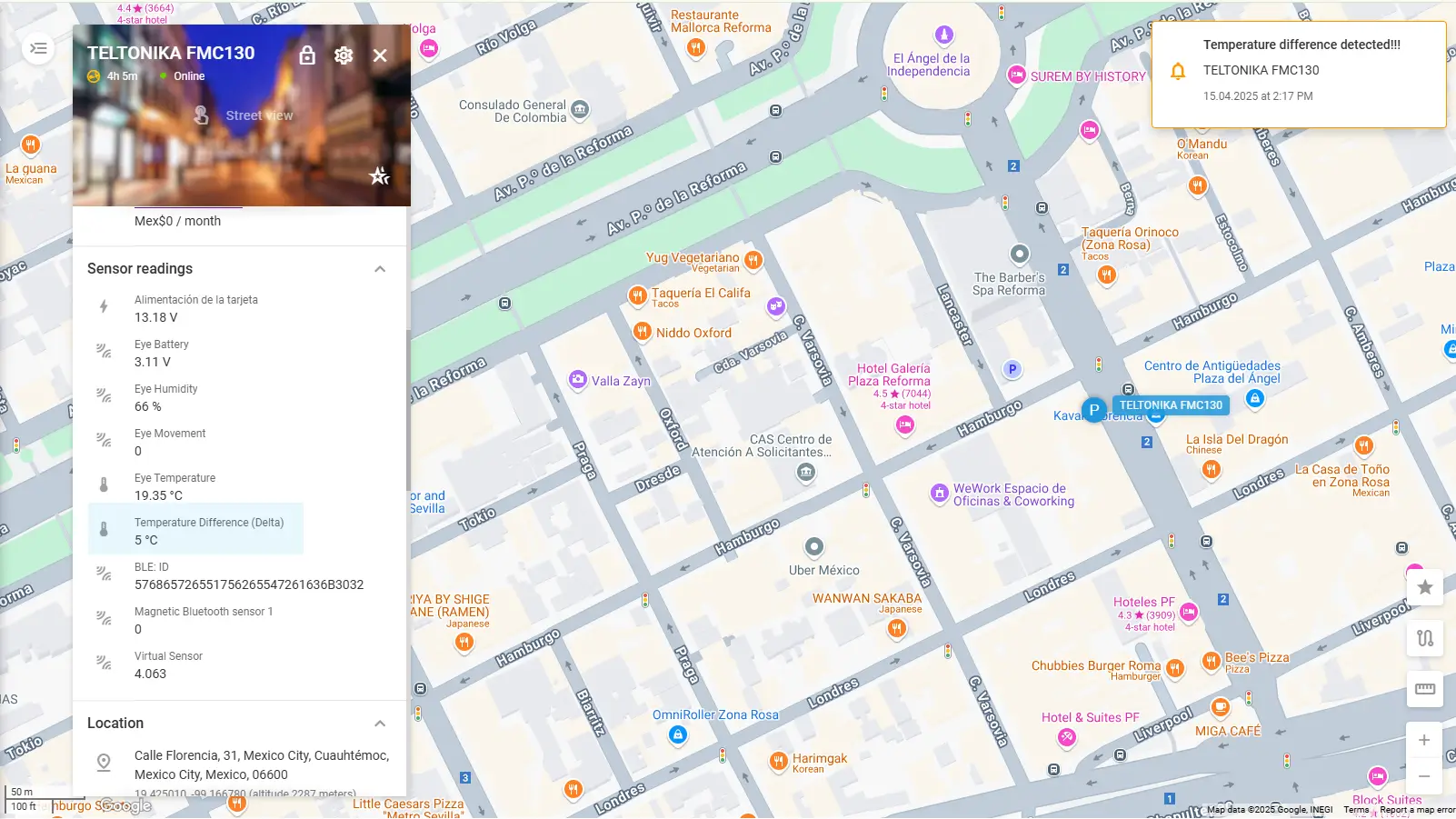
Task: Click the blue parking status marker
Action: (x=1093, y=410)
